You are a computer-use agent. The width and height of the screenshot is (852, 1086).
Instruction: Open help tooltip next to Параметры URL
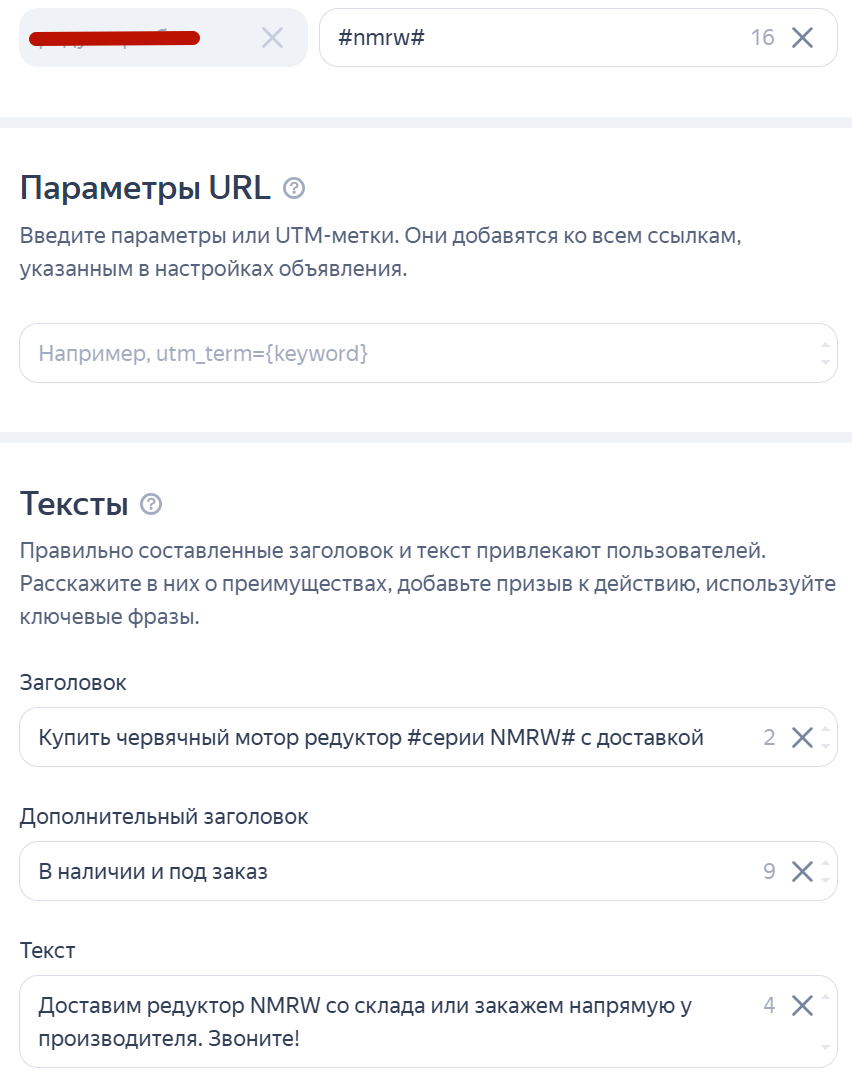pyautogui.click(x=294, y=188)
